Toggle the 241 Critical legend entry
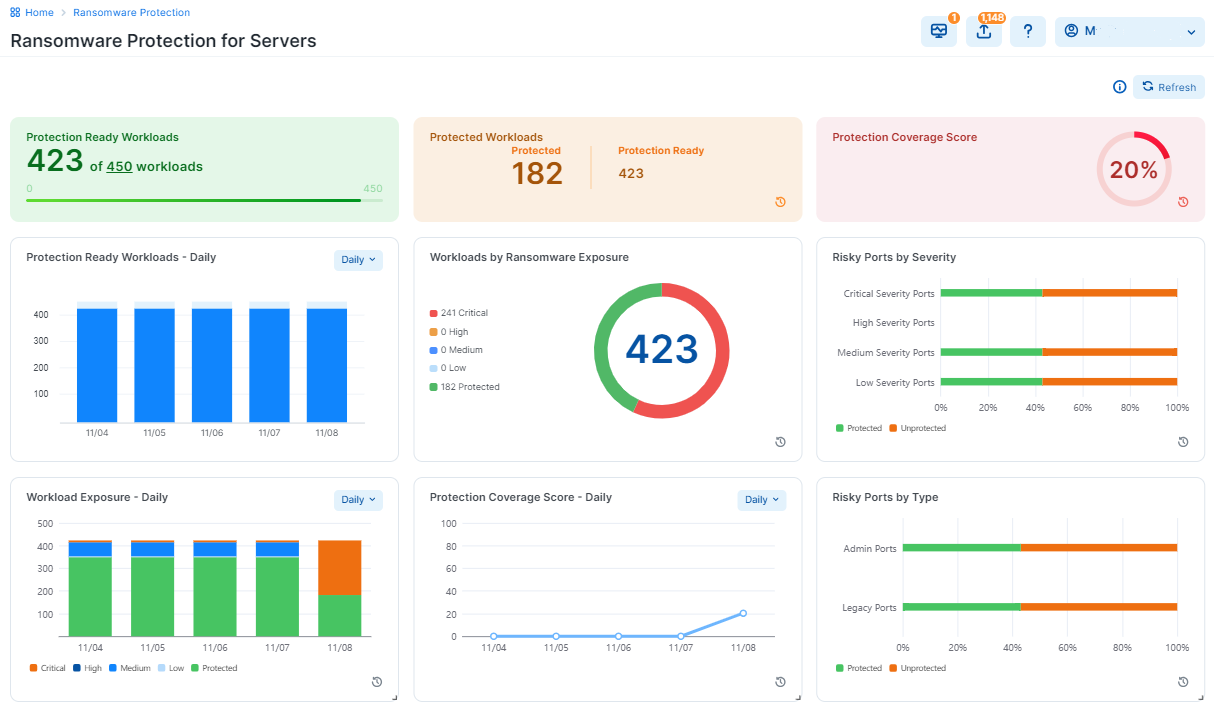The height and width of the screenshot is (727, 1214). tap(459, 313)
